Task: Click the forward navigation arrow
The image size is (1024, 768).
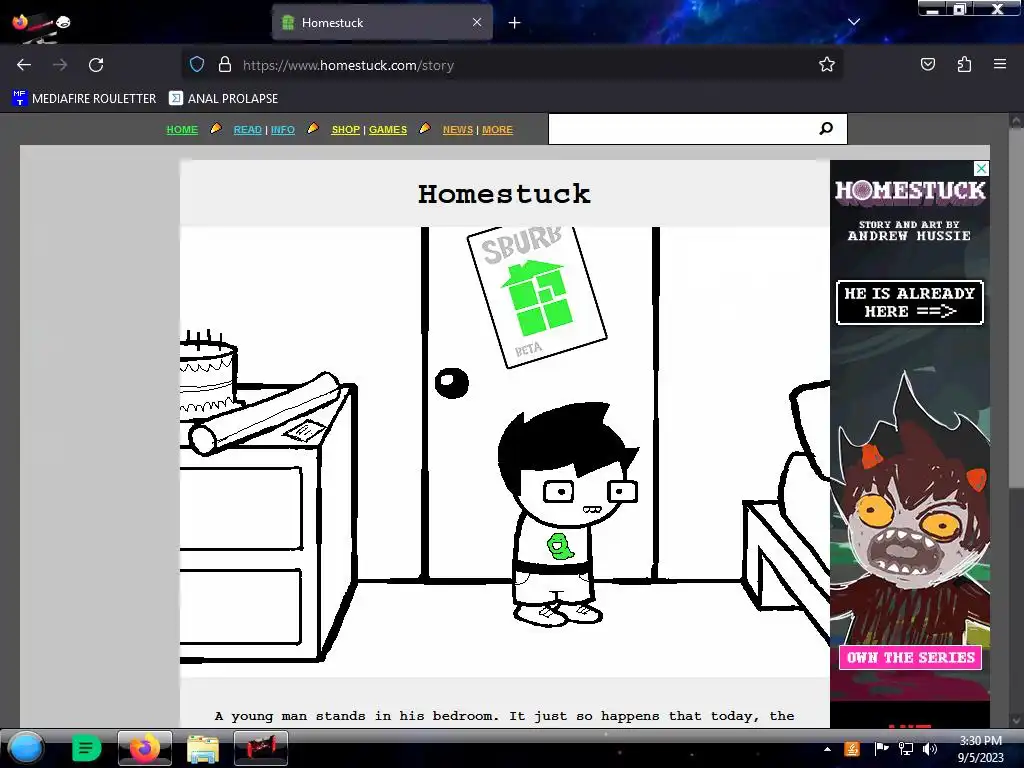Action: coord(60,65)
